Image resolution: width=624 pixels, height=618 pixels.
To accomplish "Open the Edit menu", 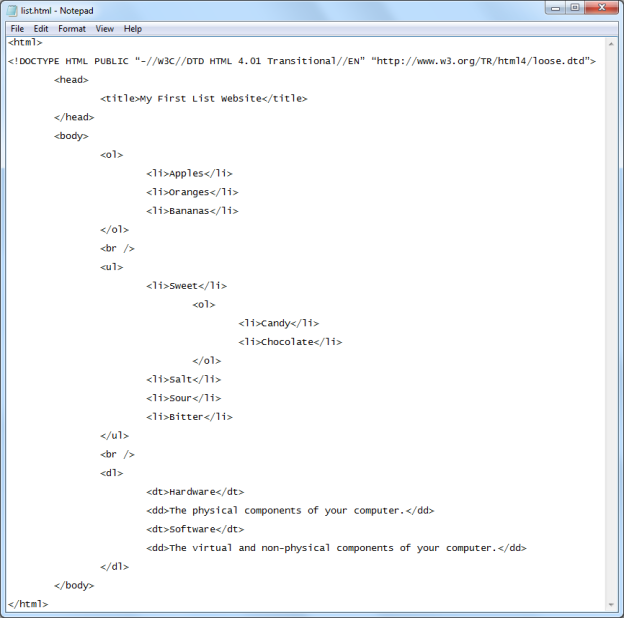I will coord(41,29).
